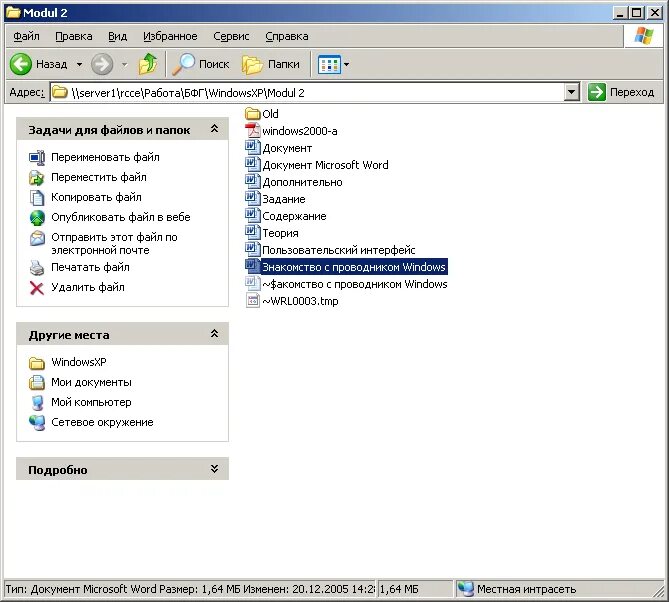Select the file Пользовательский интерфейс
Viewport: 669px width, 602px height.
339,250
